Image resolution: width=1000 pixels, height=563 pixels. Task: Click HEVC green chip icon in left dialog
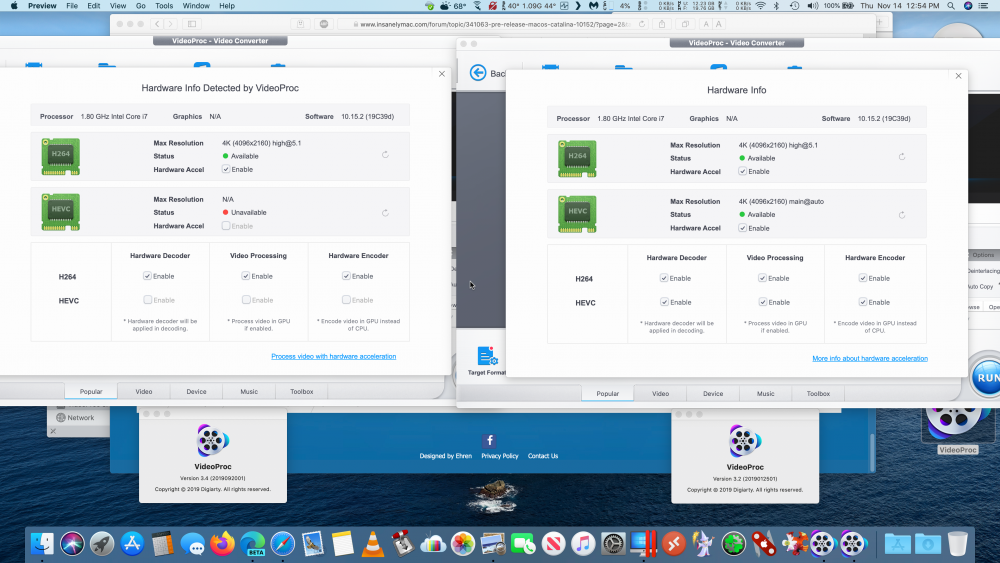[x=61, y=212]
